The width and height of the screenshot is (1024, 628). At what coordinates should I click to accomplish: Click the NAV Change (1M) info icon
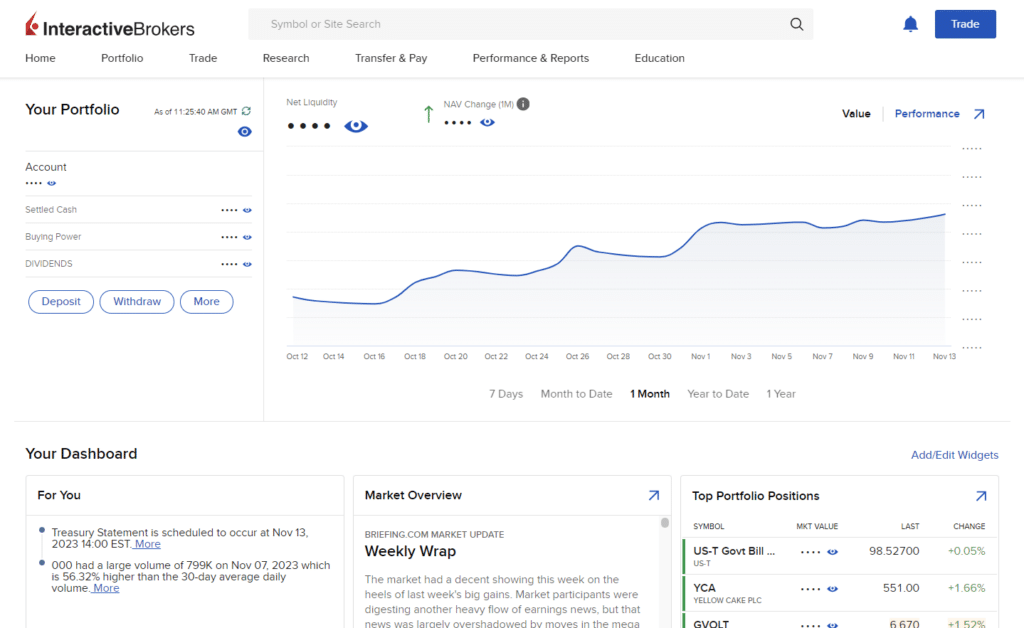(521, 103)
